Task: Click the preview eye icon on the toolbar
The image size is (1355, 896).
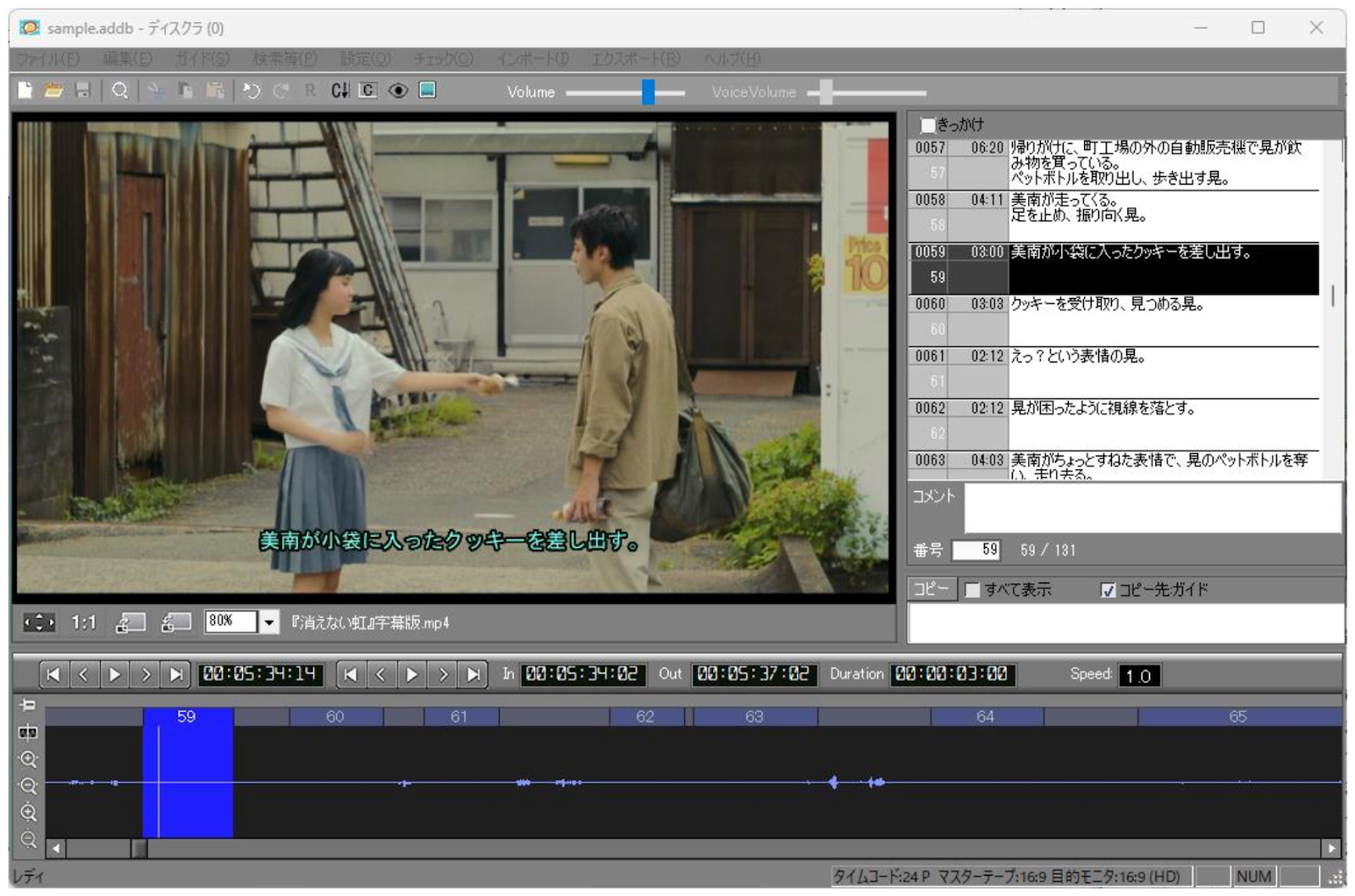Action: pos(398,90)
